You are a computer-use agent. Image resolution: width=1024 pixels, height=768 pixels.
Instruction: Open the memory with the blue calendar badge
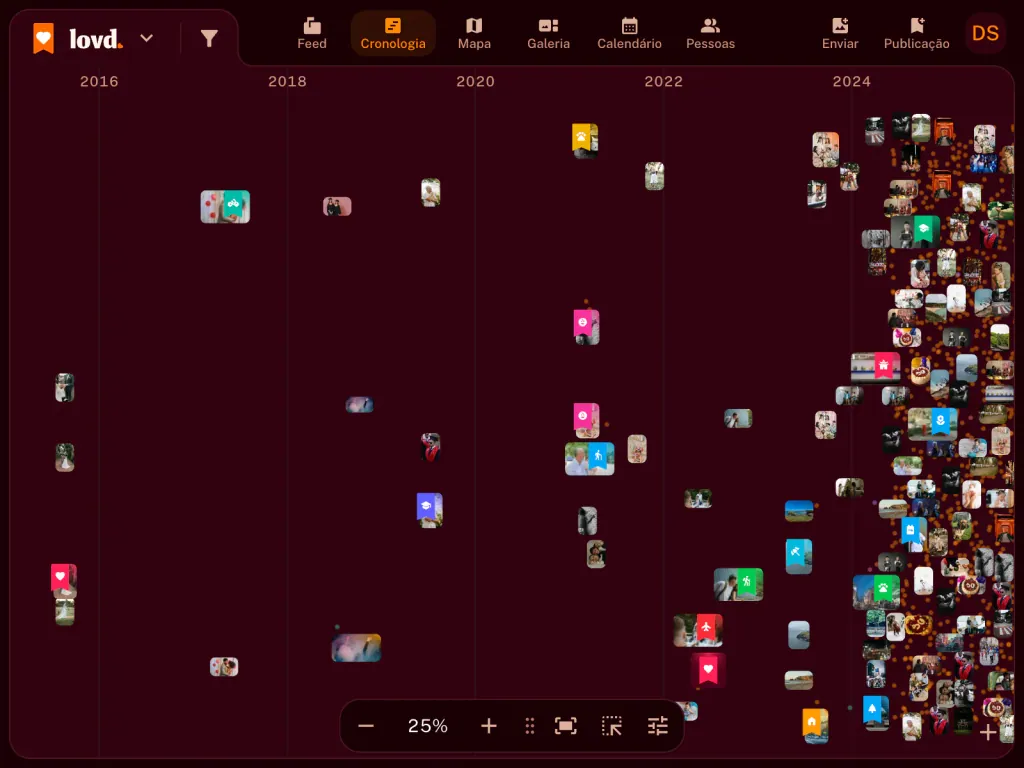click(914, 534)
